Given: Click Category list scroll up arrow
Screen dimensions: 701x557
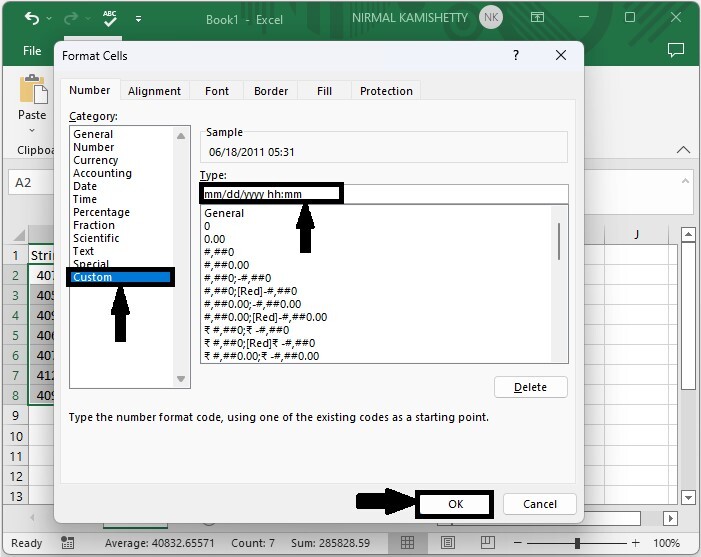Looking at the screenshot, I should coord(181,136).
